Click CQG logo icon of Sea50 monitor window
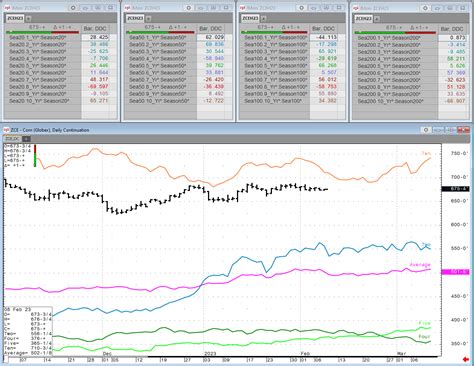 127,8
